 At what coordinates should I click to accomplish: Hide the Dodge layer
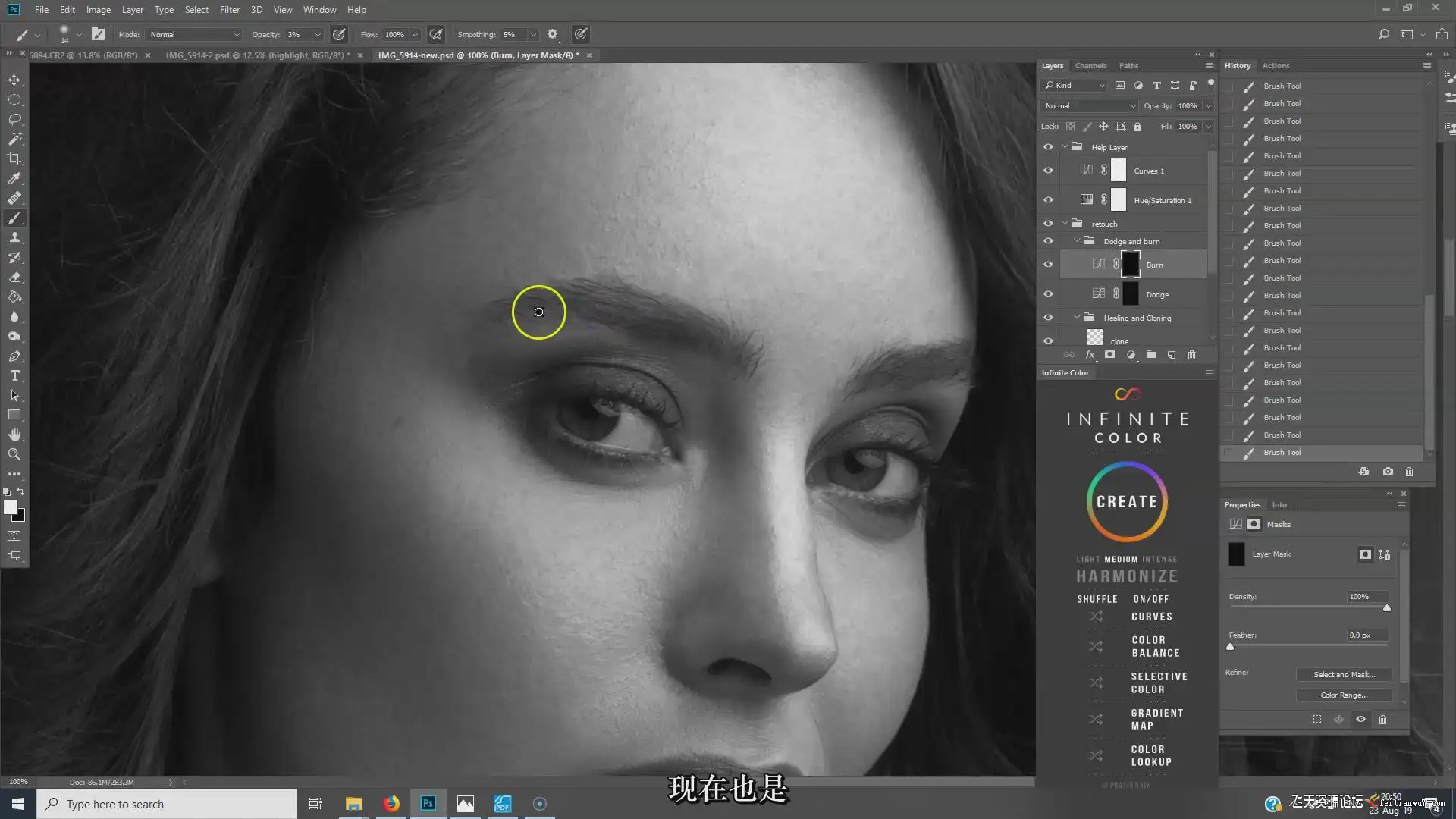[1048, 294]
